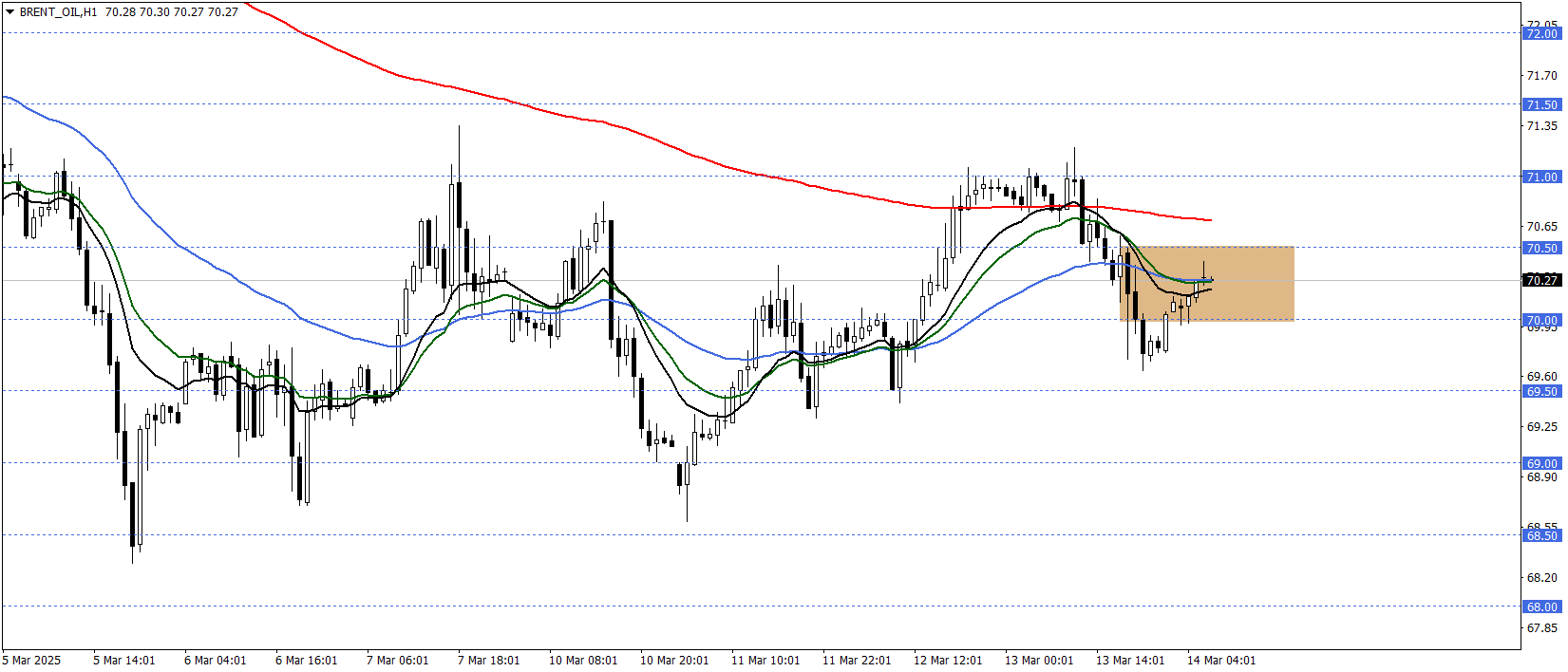
Task: Click the 5 Mar 14:01 time label
Action: pos(123,661)
